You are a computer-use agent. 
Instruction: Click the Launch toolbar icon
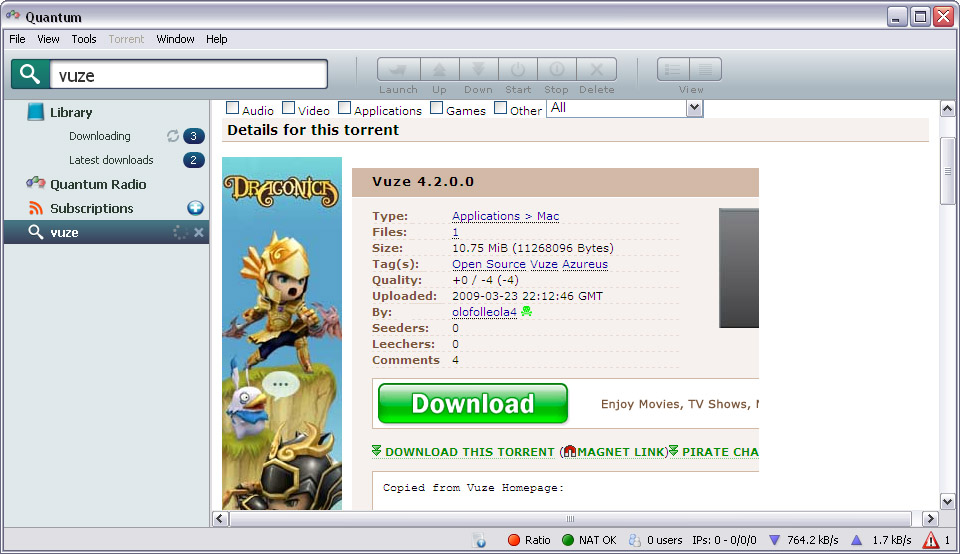coord(399,69)
